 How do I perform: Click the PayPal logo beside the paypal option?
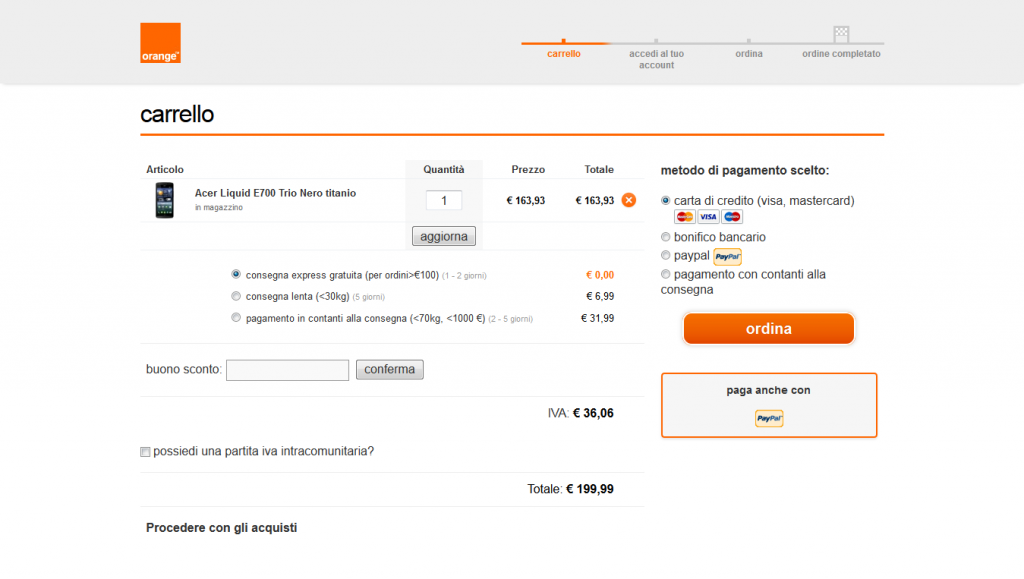coord(728,256)
